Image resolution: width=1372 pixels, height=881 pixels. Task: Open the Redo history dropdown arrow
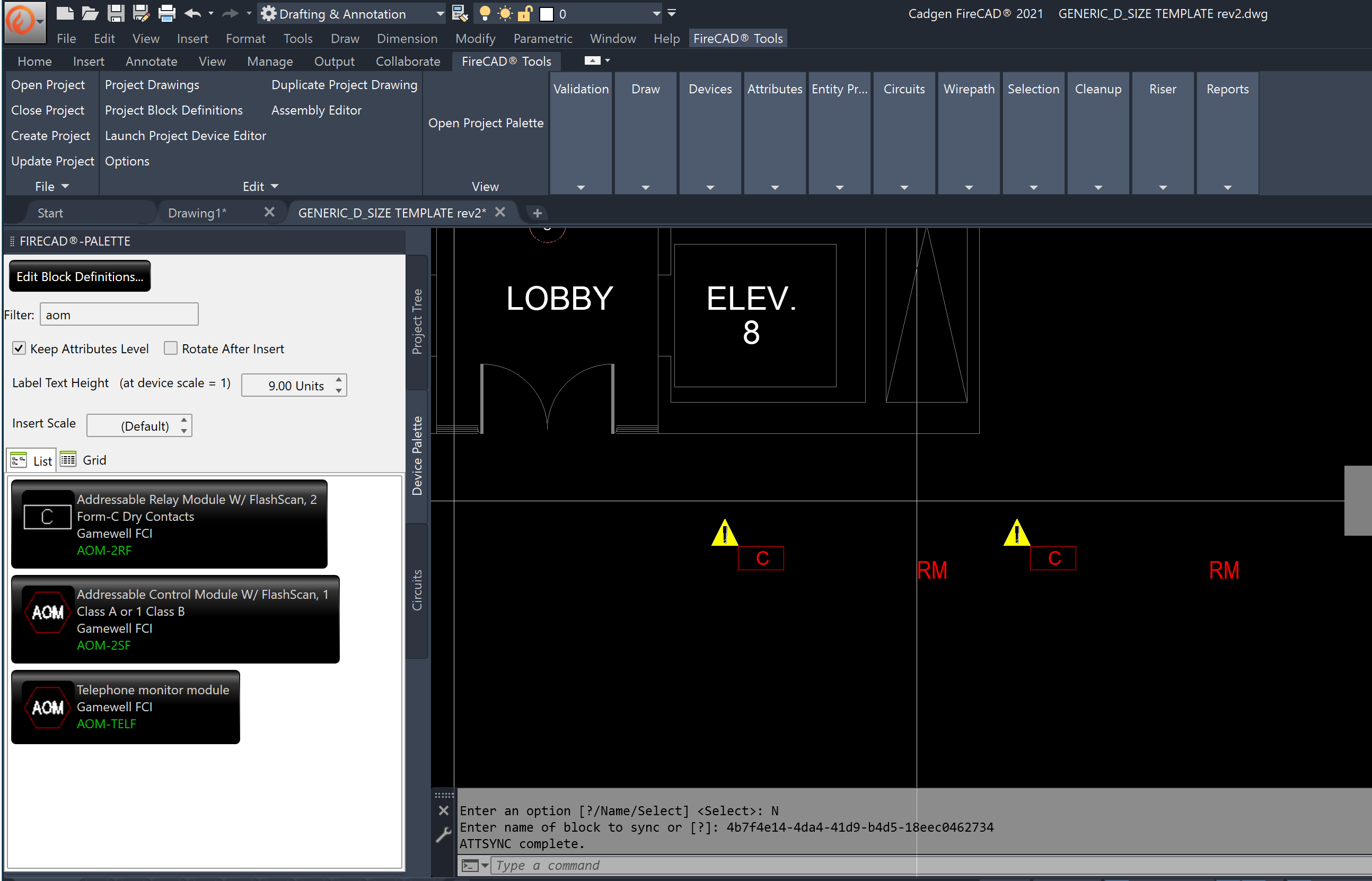[x=249, y=13]
